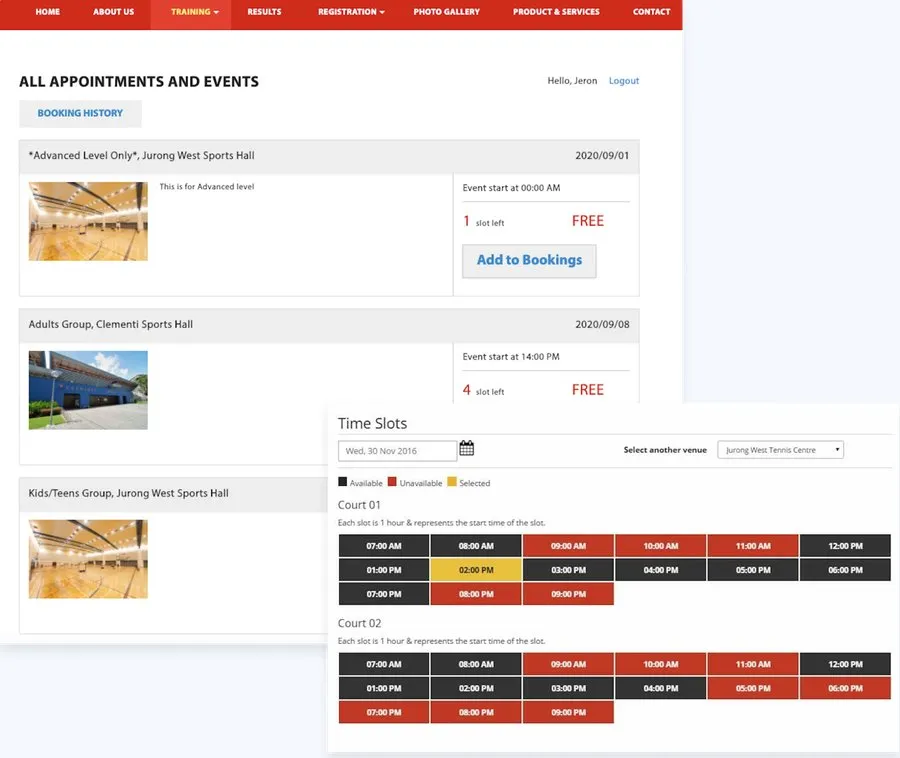Expand the REGISTRATION dropdown menu
Screen dimensions: 900x758
tap(351, 11)
